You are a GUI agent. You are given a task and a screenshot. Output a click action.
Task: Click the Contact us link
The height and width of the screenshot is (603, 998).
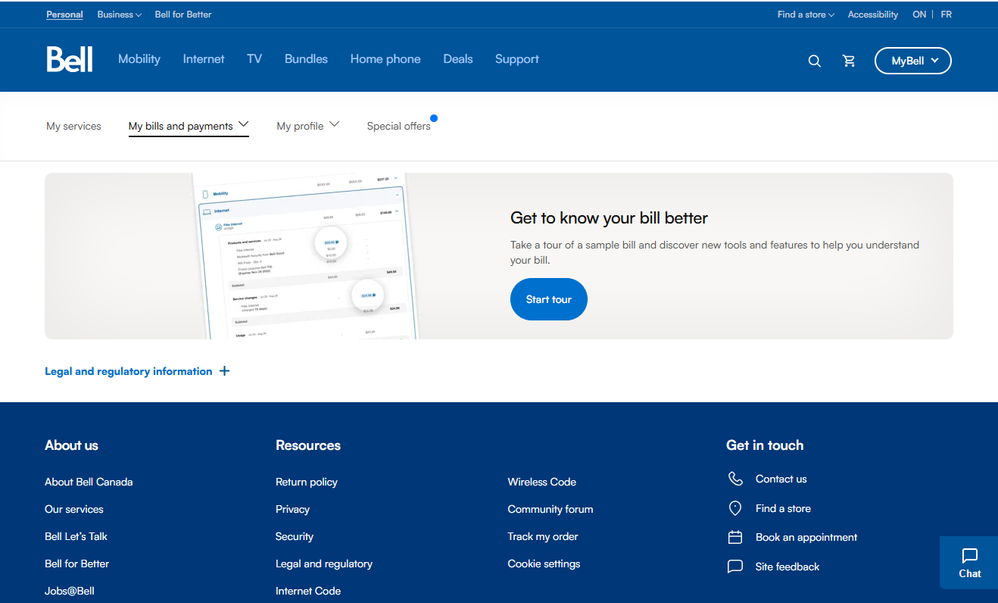(781, 479)
